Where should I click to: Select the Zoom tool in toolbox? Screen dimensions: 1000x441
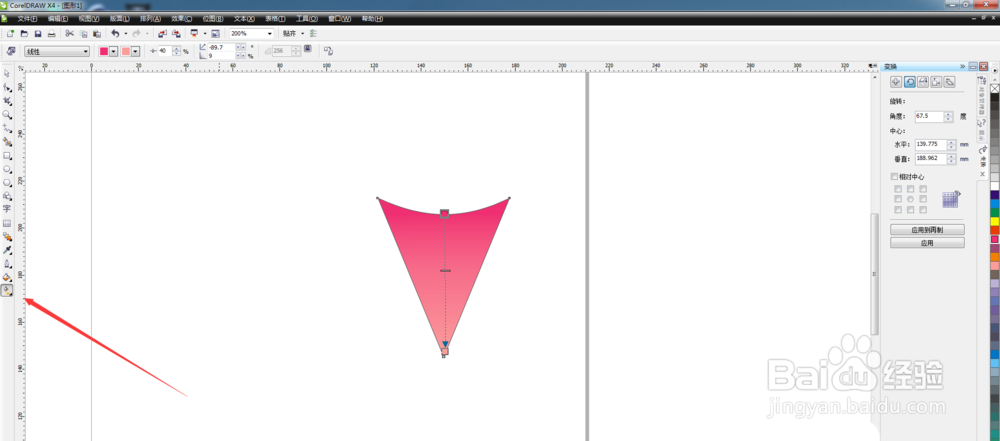7,114
